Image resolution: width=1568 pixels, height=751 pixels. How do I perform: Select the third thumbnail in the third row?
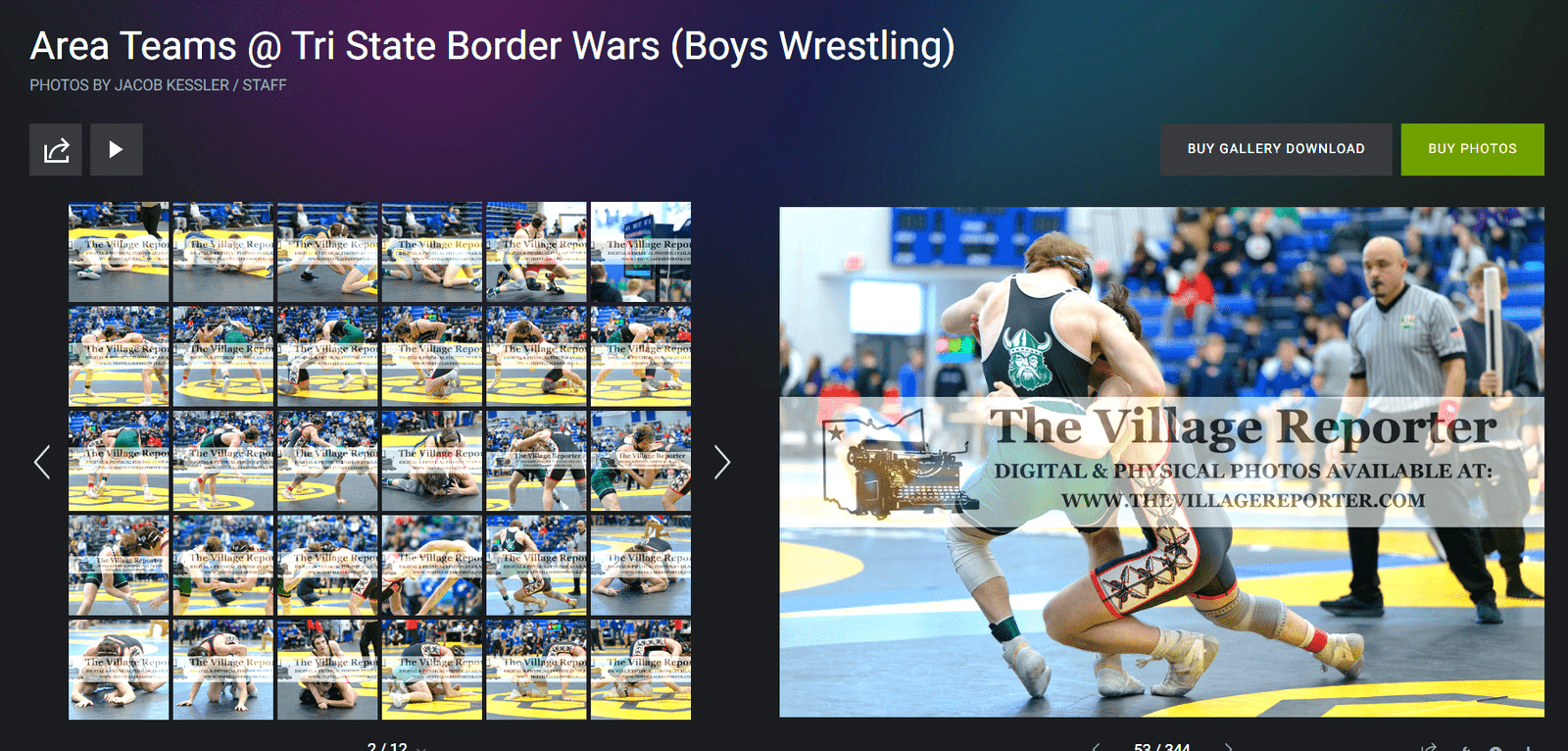coord(327,461)
